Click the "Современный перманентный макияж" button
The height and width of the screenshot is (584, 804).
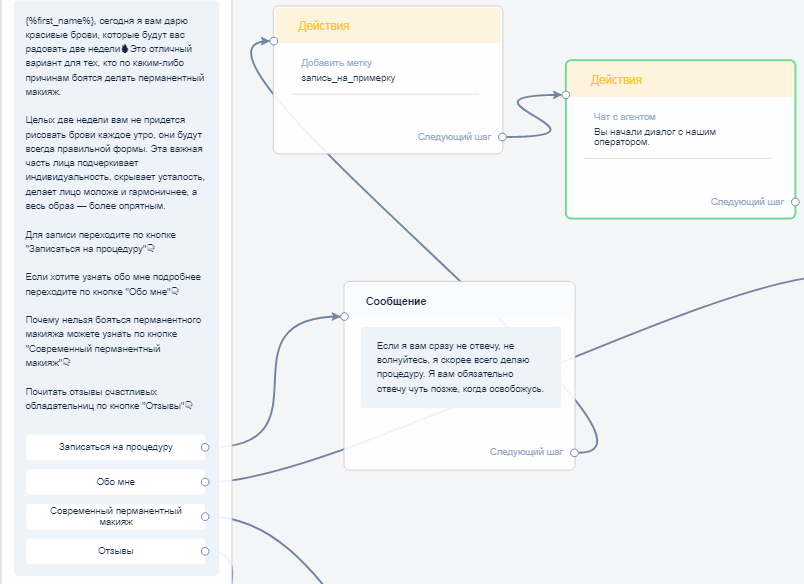[x=115, y=516]
